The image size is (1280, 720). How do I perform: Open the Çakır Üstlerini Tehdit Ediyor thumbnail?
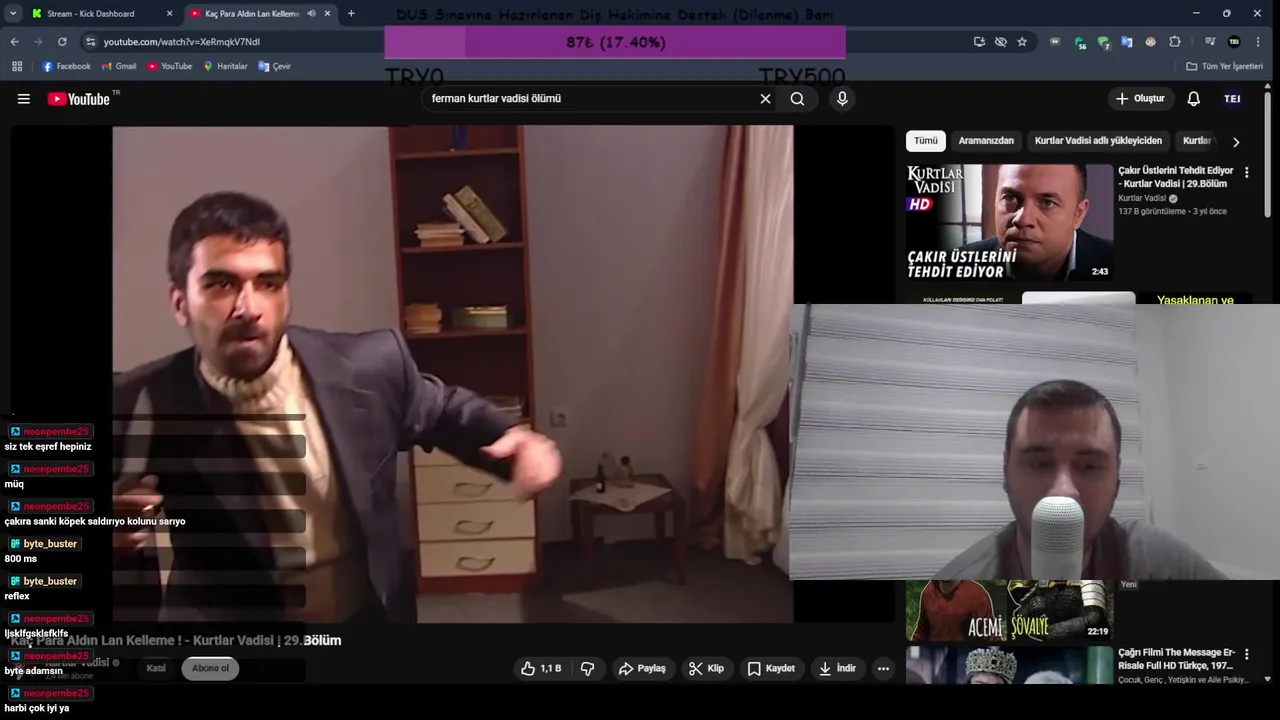click(x=1009, y=222)
